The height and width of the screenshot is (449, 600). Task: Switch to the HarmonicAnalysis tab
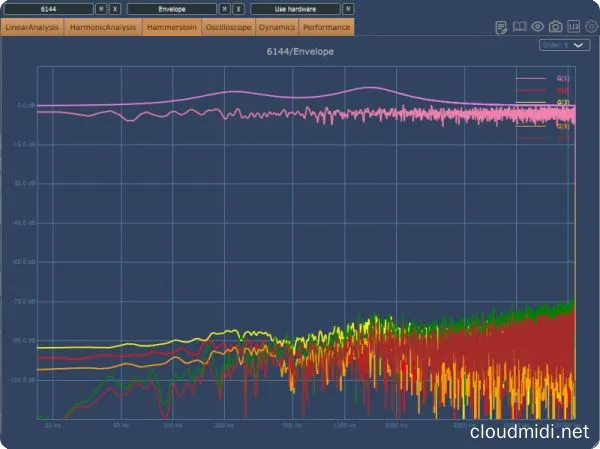click(x=103, y=28)
